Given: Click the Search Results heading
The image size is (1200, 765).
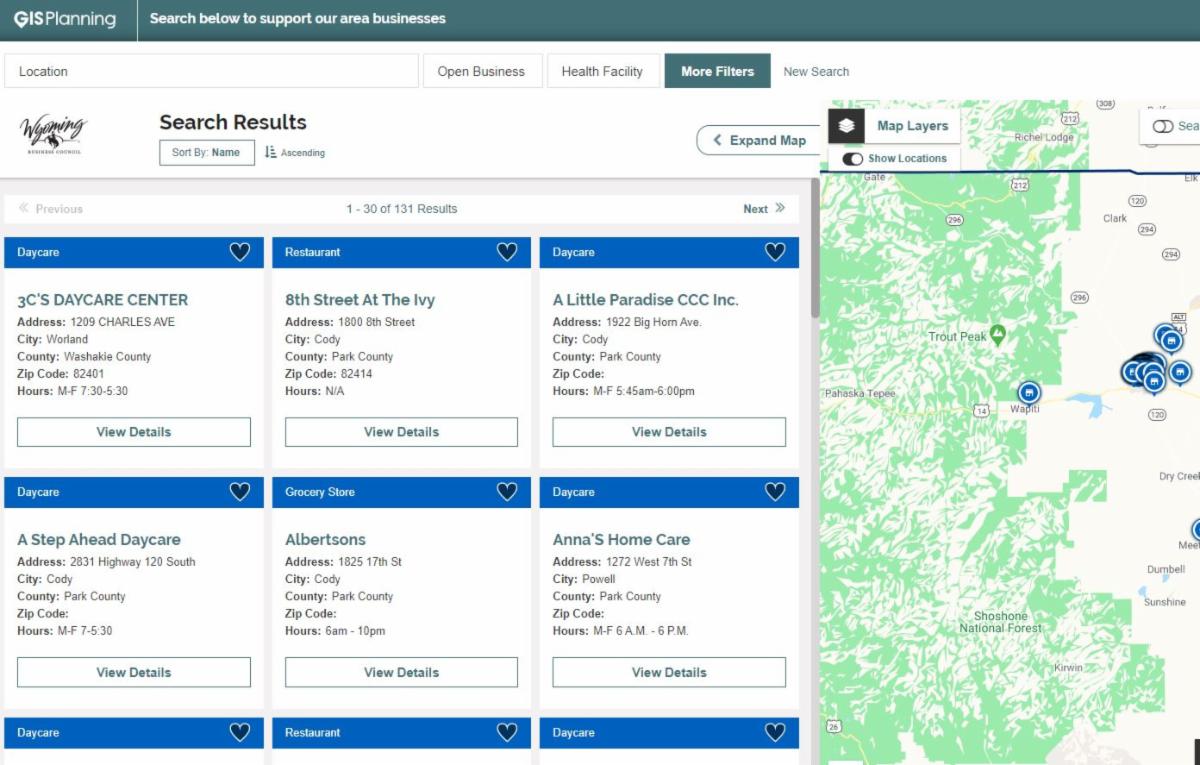Looking at the screenshot, I should 233,122.
